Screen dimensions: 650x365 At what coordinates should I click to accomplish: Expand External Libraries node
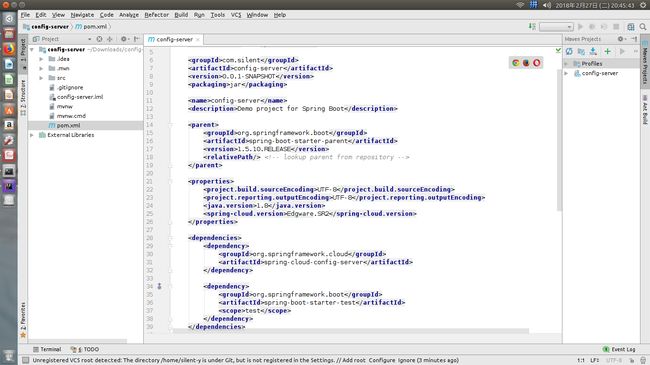pyautogui.click(x=32, y=135)
